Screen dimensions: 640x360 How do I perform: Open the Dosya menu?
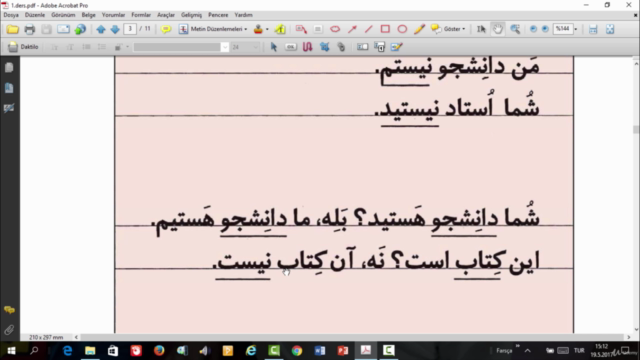coord(11,15)
